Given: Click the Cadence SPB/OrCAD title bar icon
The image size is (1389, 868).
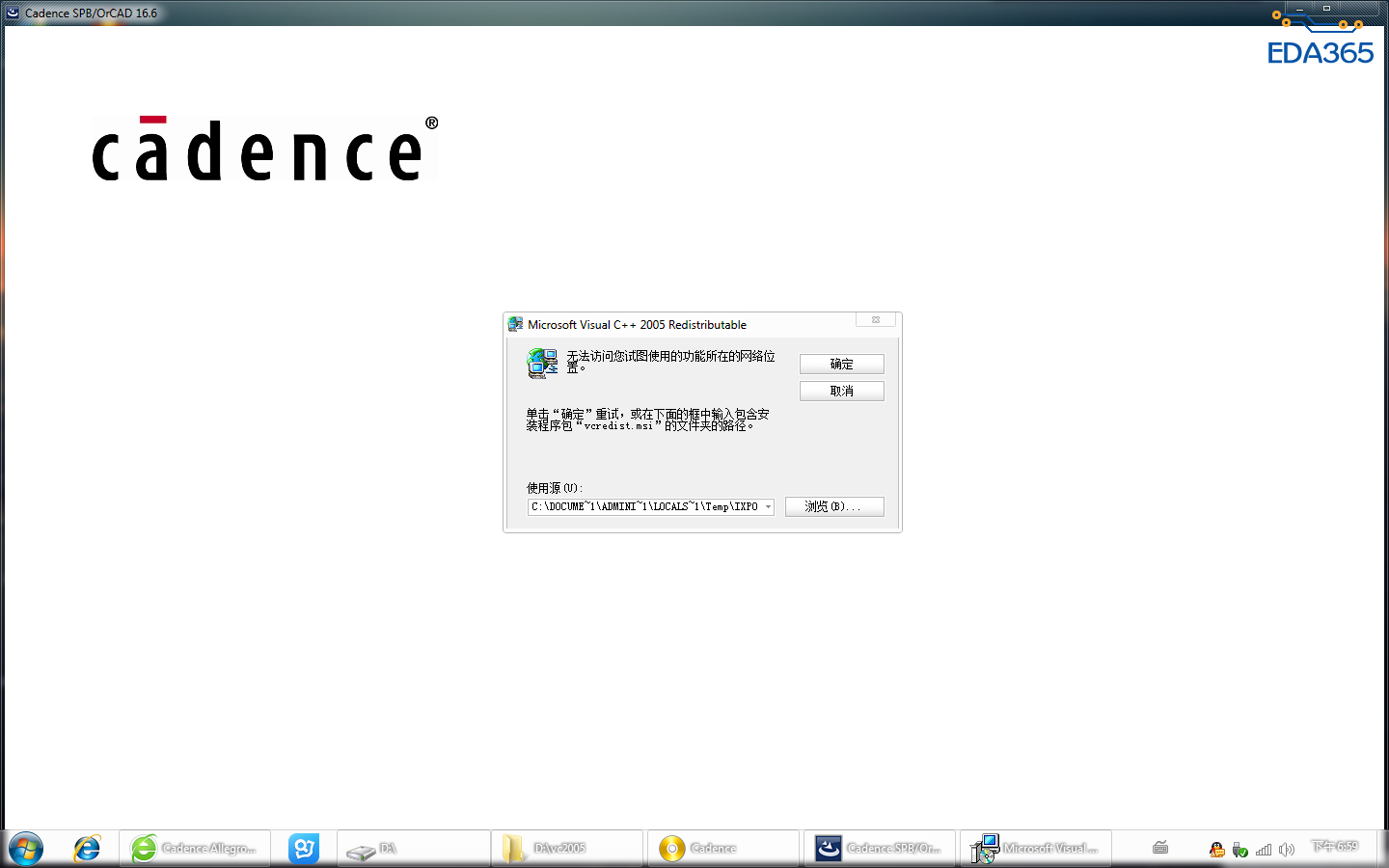Looking at the screenshot, I should pos(13,13).
